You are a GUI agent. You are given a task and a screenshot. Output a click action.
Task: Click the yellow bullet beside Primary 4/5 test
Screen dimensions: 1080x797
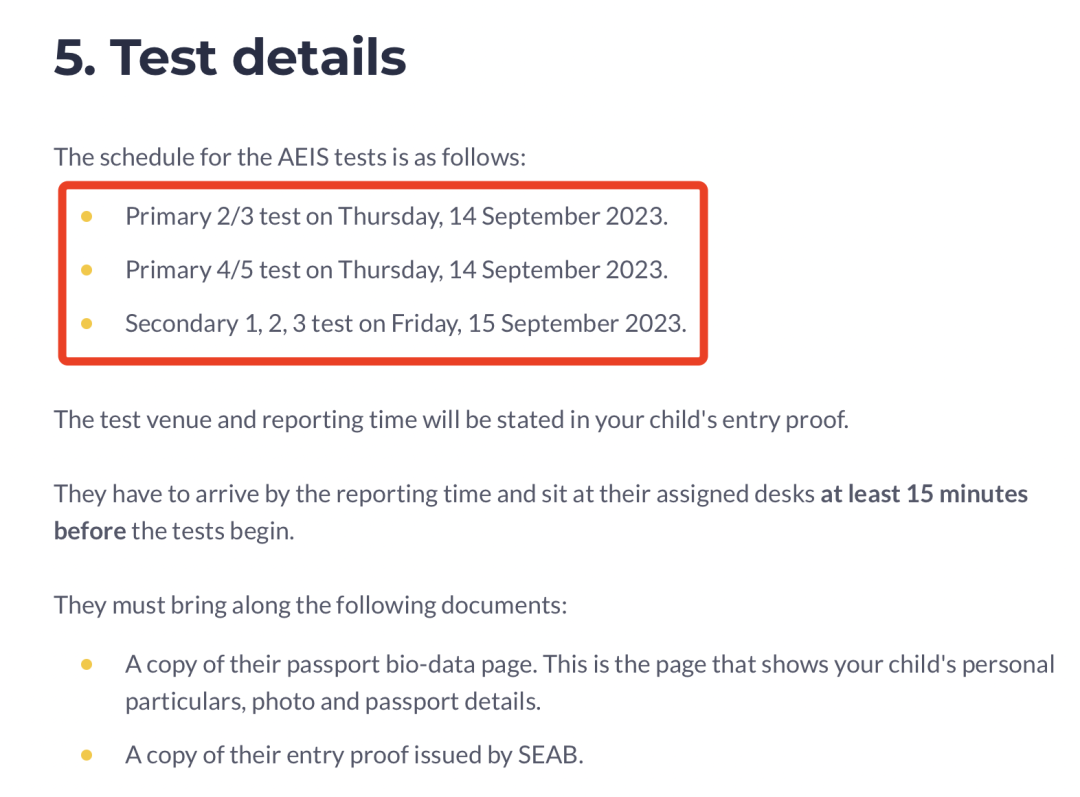pyautogui.click(x=87, y=270)
